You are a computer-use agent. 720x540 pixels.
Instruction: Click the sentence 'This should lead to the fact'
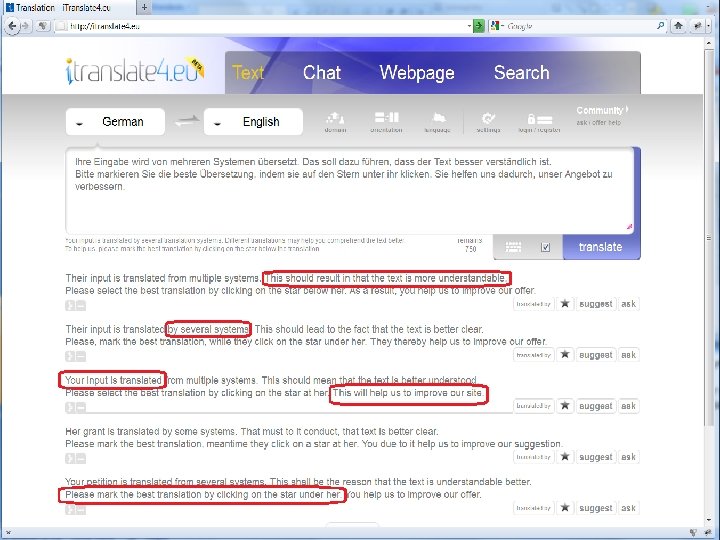coord(369,329)
